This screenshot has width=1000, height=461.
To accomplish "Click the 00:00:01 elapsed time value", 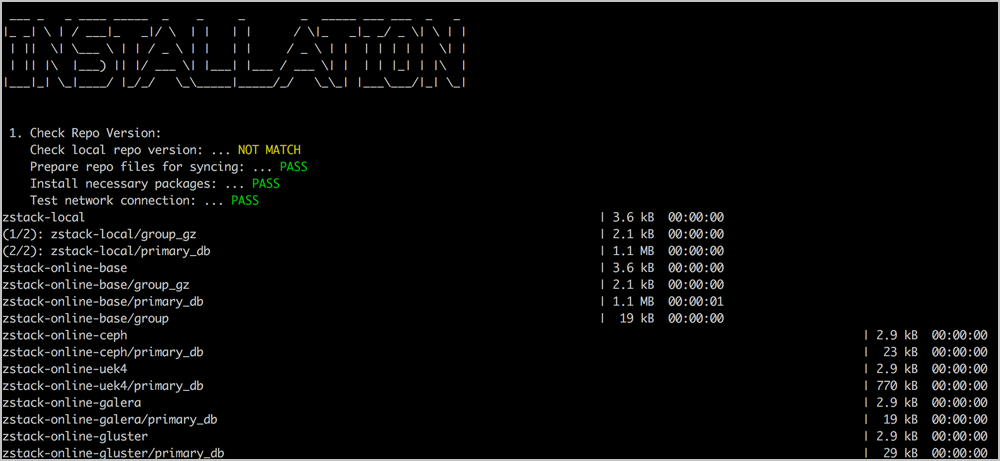I will (x=696, y=301).
